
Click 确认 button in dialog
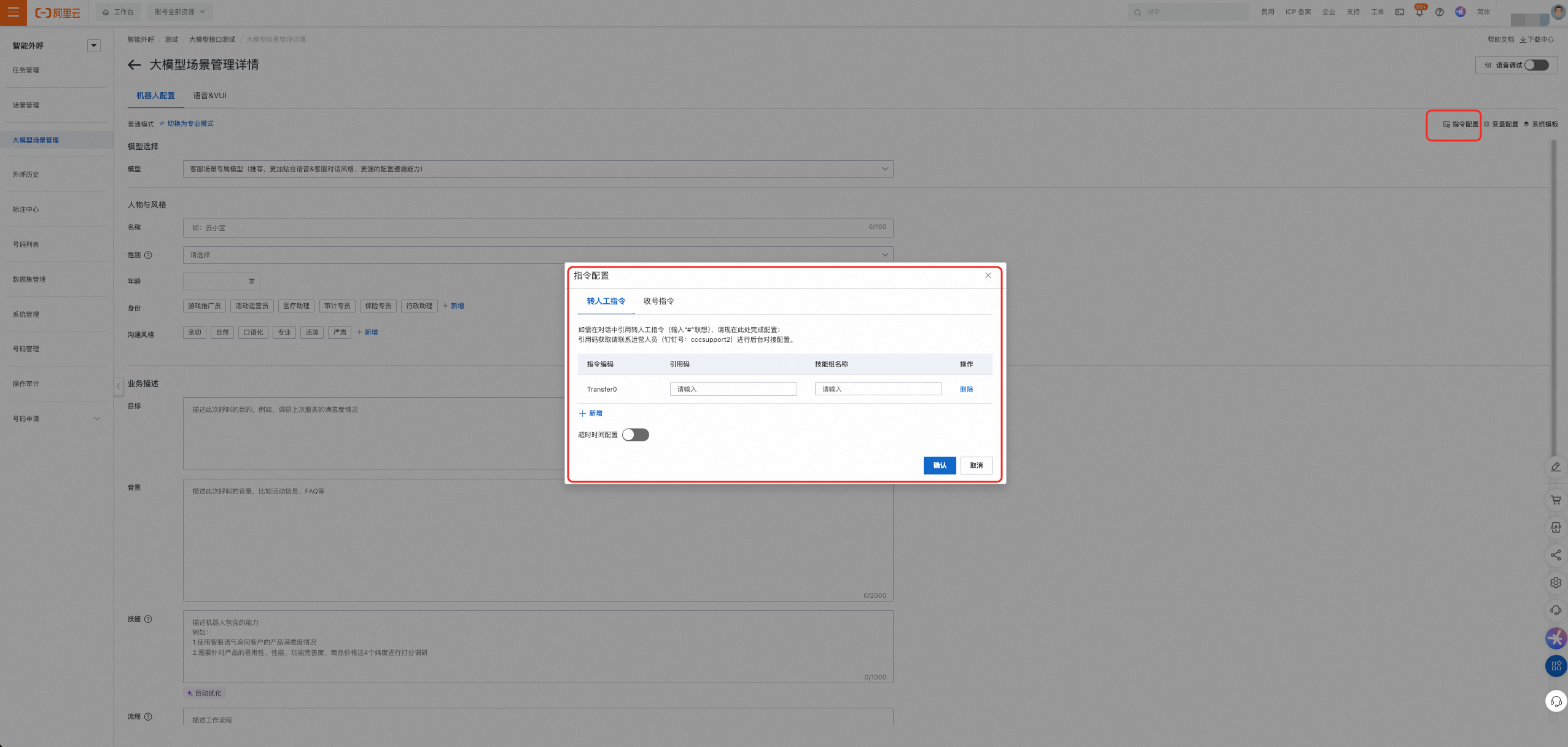(940, 466)
